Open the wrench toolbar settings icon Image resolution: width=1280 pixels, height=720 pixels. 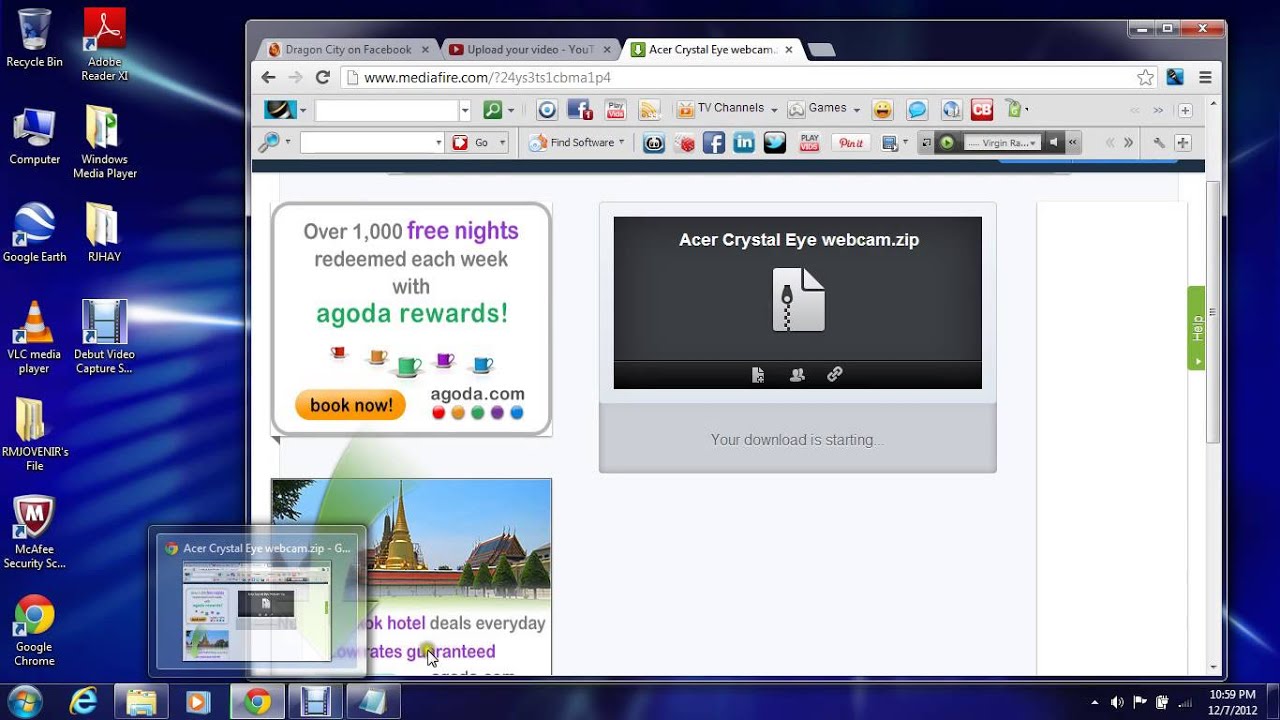click(1159, 143)
